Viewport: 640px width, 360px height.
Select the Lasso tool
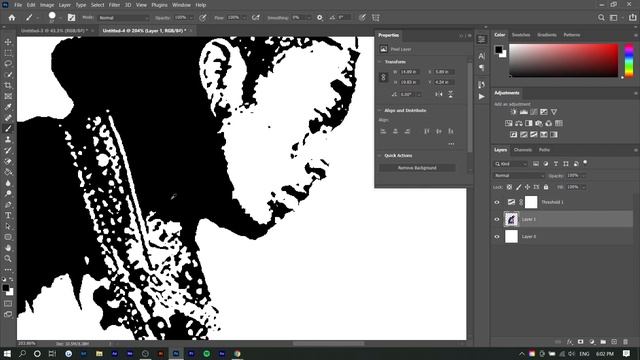[x=8, y=64]
